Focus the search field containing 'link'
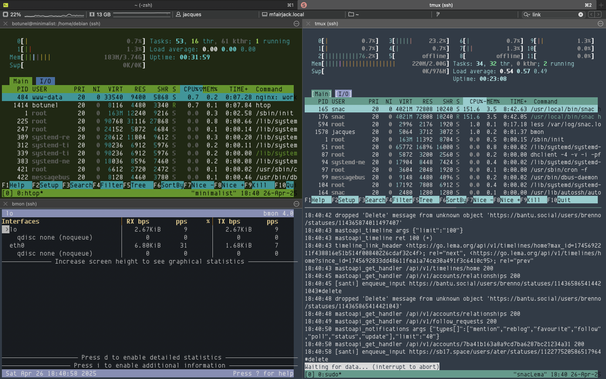Viewport: 606px width, 379px height. tap(554, 14)
